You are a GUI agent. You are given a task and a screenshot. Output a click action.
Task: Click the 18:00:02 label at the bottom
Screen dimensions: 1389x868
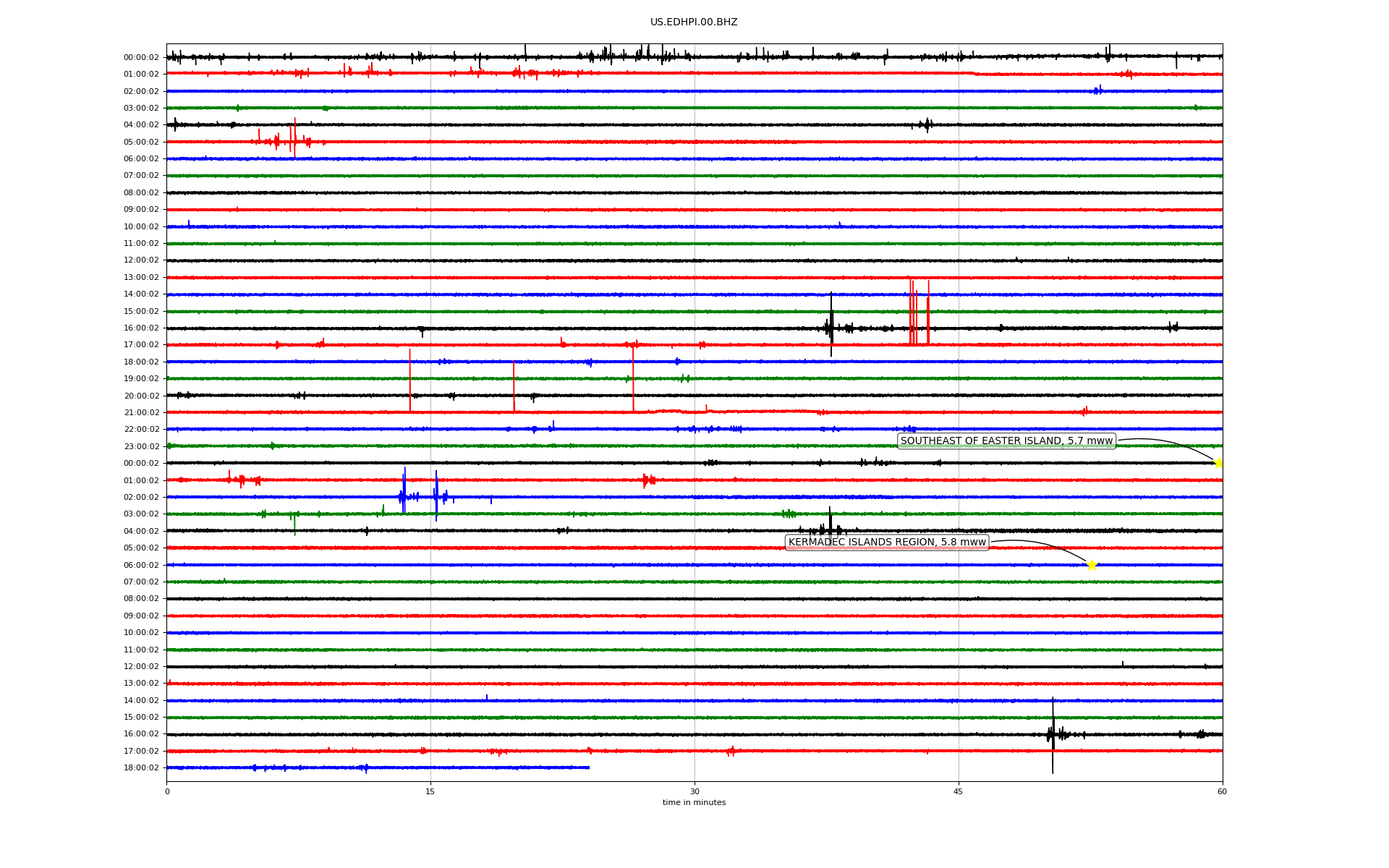click(141, 767)
